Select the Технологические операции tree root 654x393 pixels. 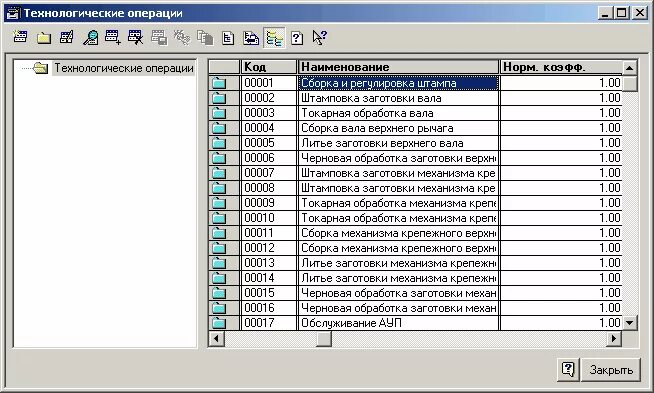pyautogui.click(x=124, y=68)
